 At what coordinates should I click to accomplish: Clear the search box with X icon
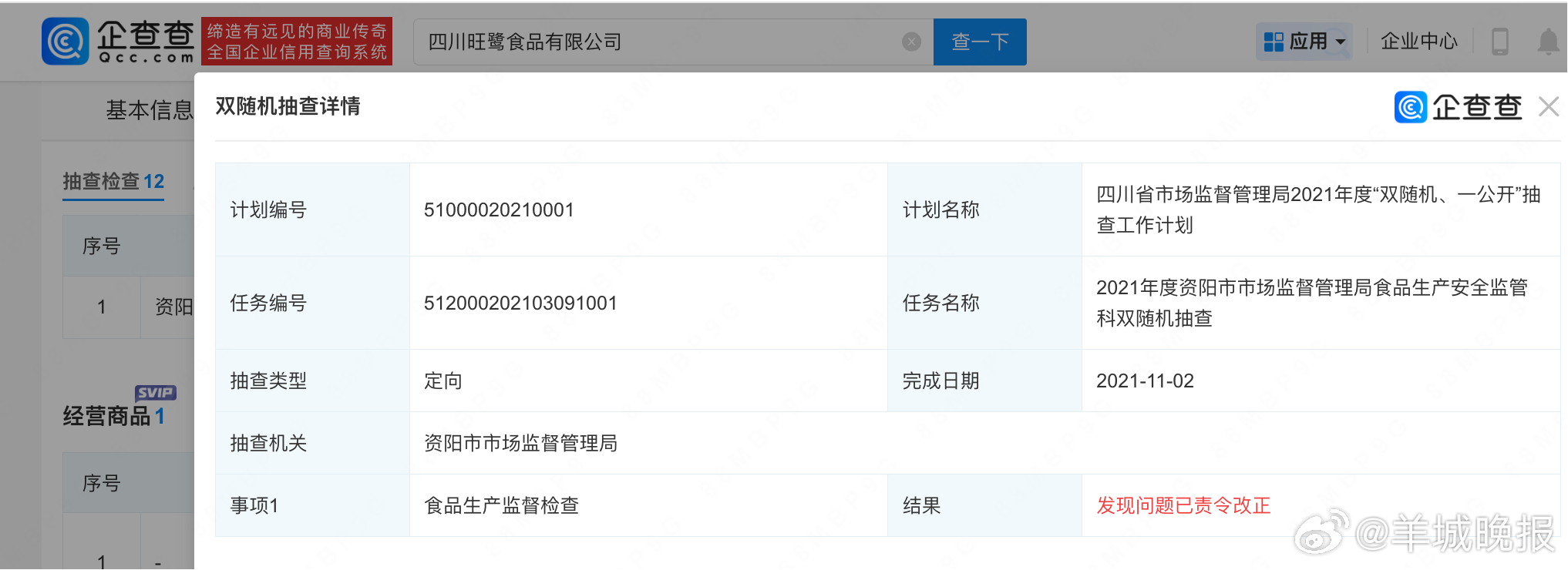(x=911, y=42)
